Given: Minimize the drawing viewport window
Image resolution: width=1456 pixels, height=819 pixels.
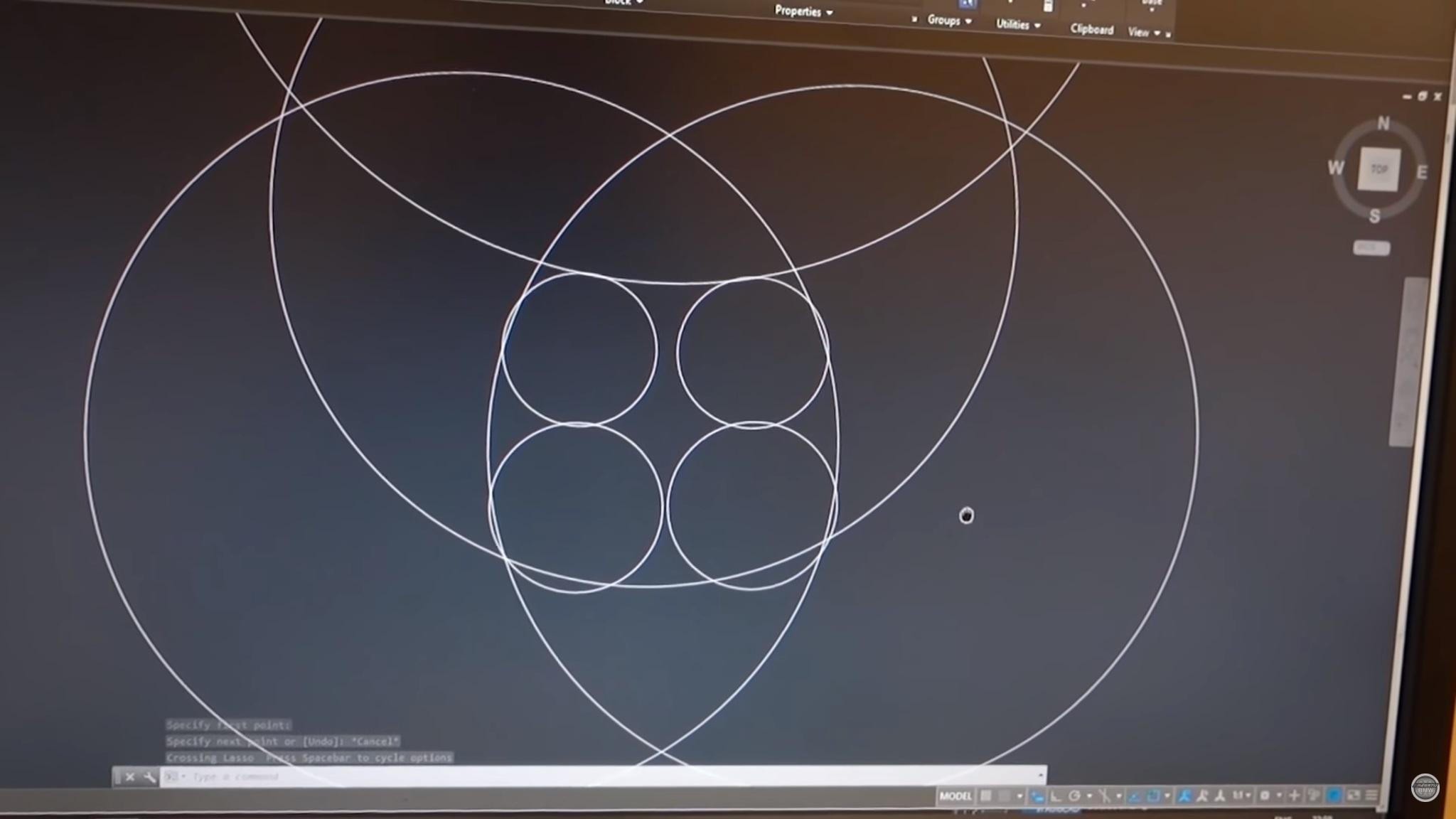Looking at the screenshot, I should coord(1407,96).
